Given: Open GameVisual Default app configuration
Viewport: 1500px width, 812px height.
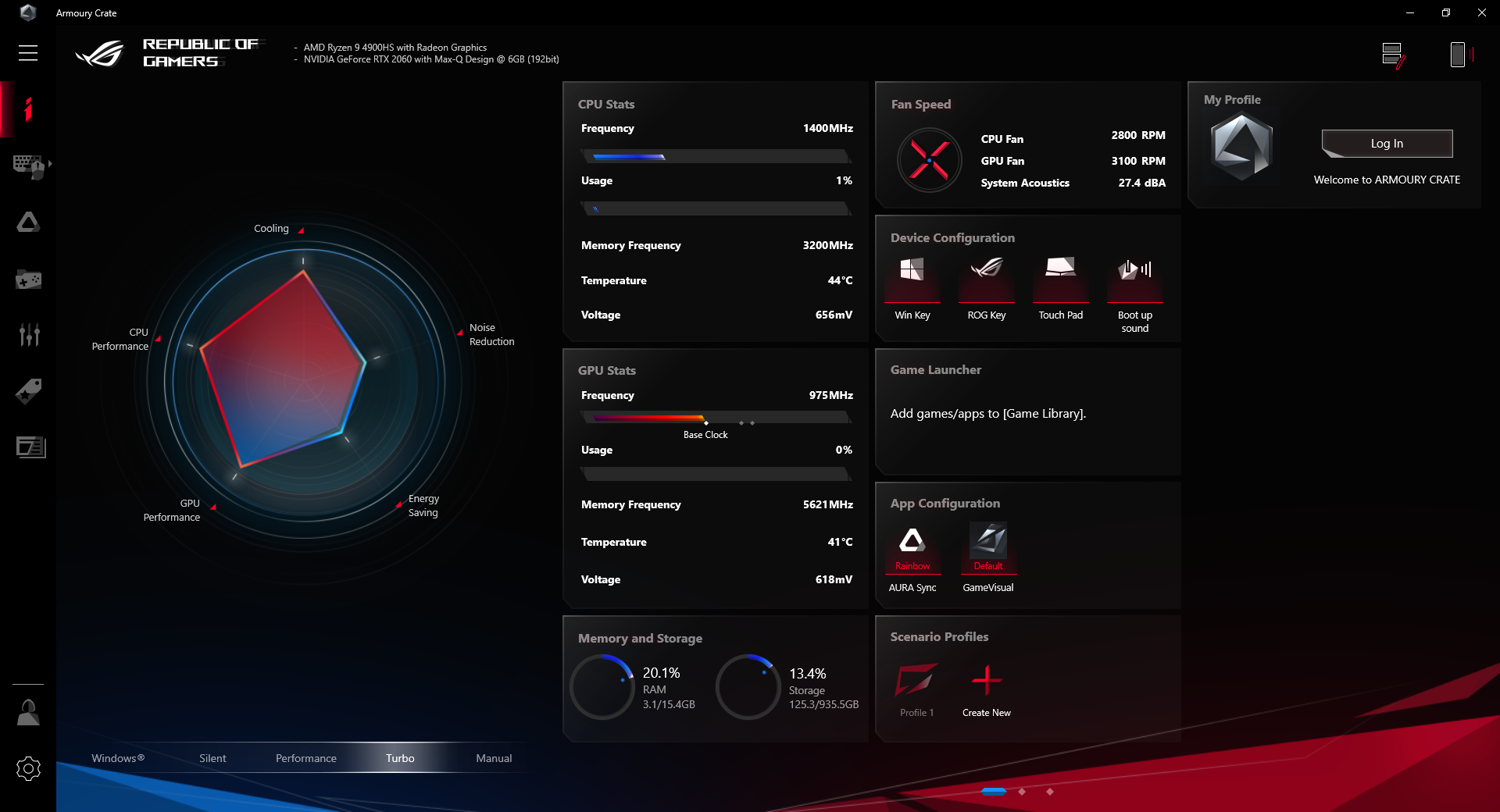Looking at the screenshot, I should [988, 558].
